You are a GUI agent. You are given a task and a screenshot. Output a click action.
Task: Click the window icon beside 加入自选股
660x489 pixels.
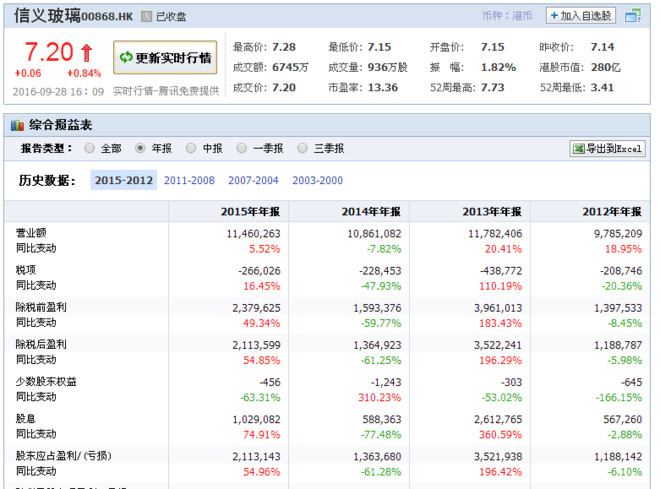point(633,16)
